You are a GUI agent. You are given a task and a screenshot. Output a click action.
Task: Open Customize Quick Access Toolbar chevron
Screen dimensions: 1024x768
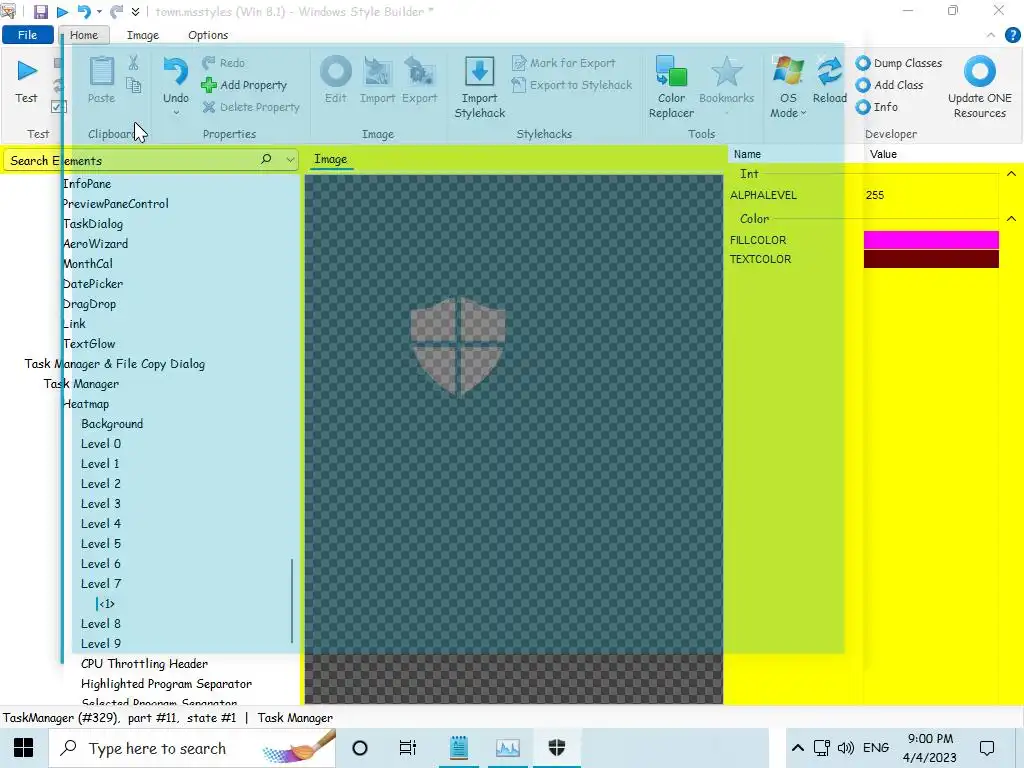[135, 12]
